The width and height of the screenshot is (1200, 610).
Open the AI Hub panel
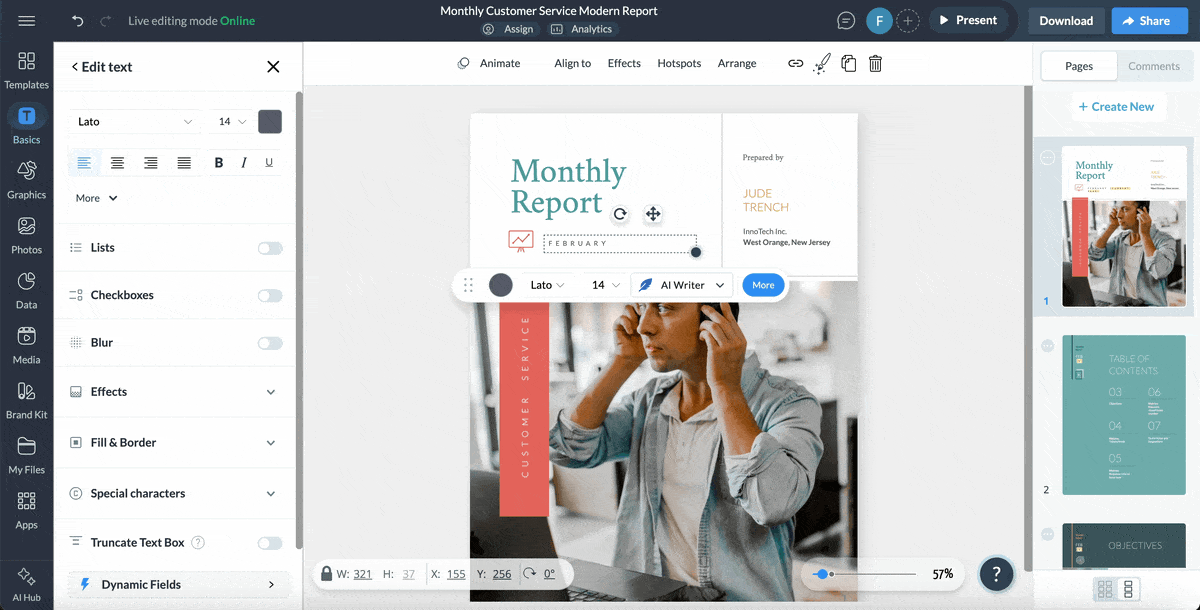tap(26, 578)
